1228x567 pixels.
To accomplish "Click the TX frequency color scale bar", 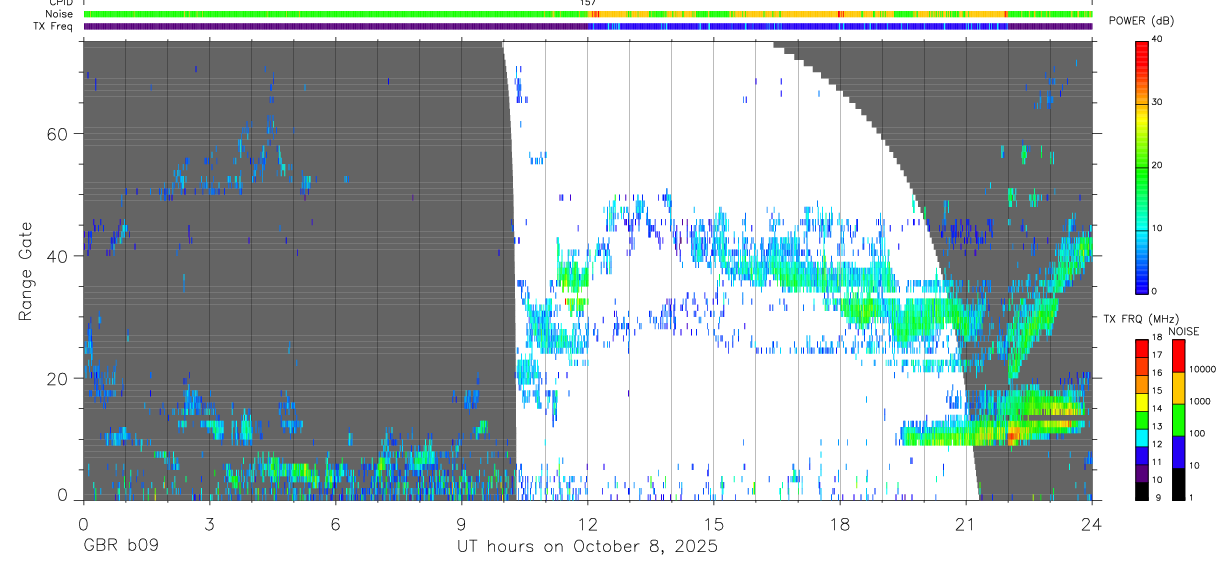I will 1141,420.
